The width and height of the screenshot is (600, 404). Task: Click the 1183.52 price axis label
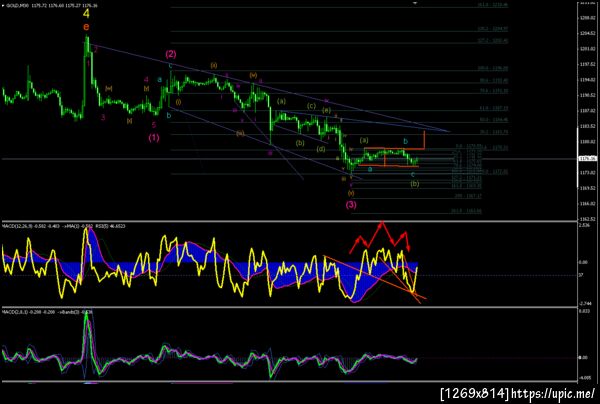(x=588, y=126)
